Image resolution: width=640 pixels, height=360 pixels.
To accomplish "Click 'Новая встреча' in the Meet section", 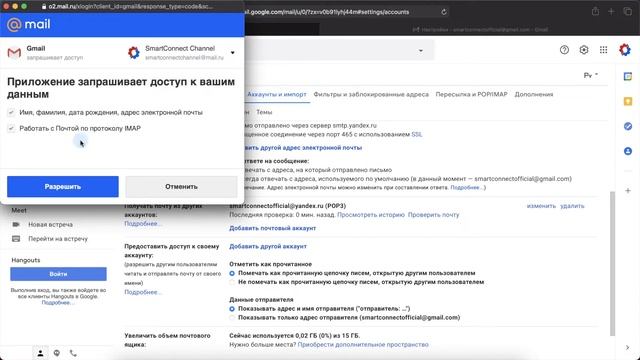I will 50,224.
